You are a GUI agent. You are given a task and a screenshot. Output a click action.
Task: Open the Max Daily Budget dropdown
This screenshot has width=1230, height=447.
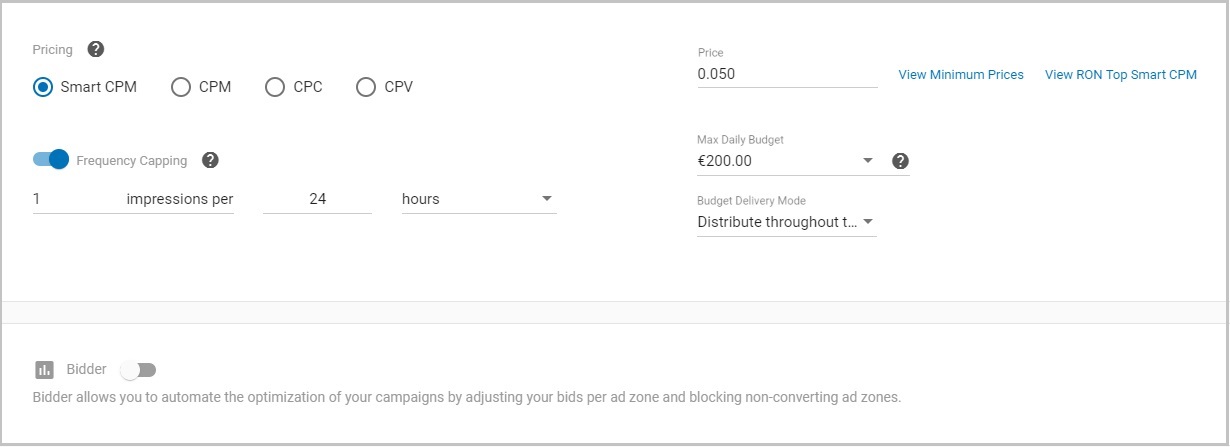pyautogui.click(x=786, y=160)
